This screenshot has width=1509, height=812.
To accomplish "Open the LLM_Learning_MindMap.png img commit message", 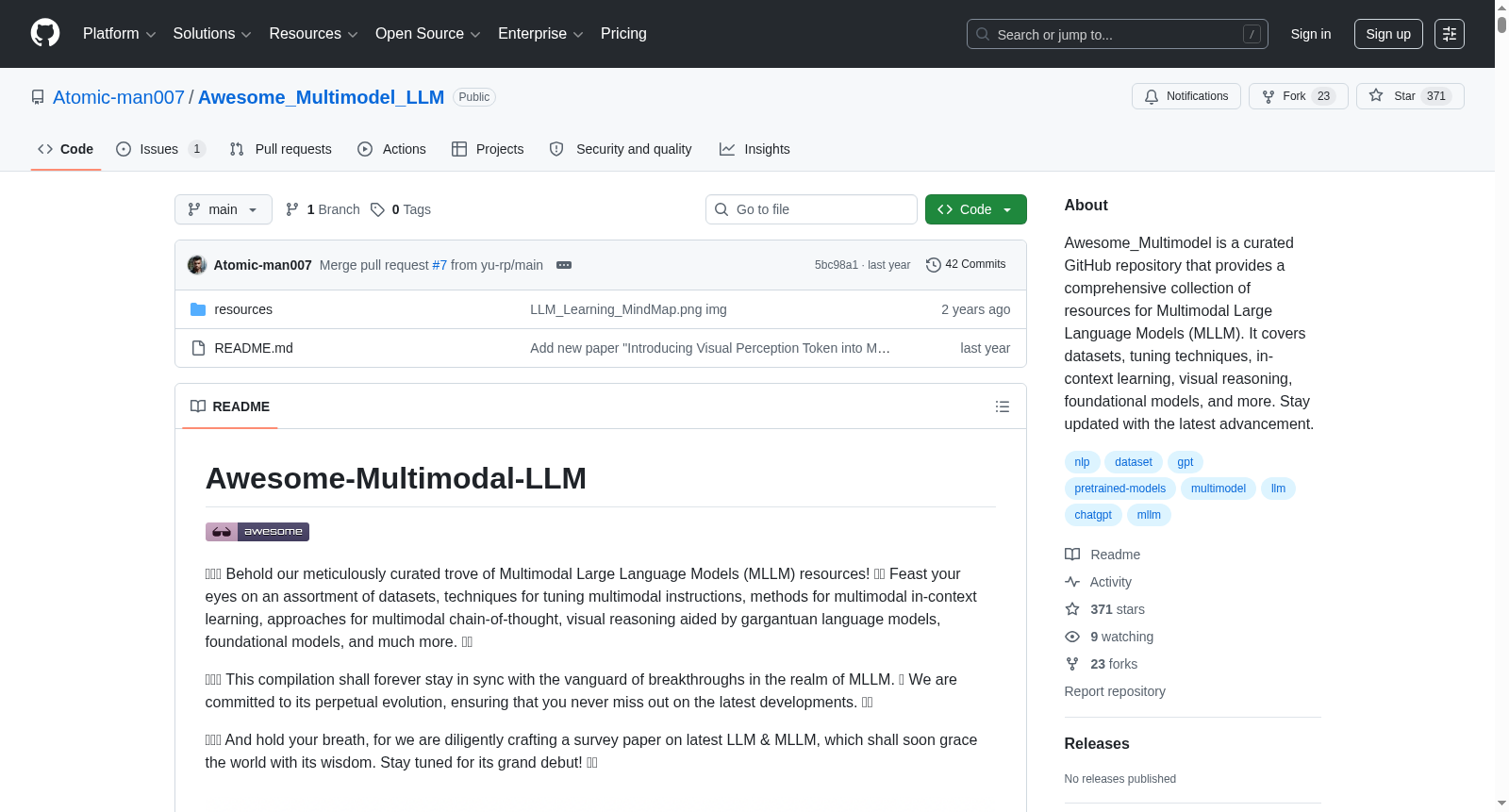I will tap(628, 309).
